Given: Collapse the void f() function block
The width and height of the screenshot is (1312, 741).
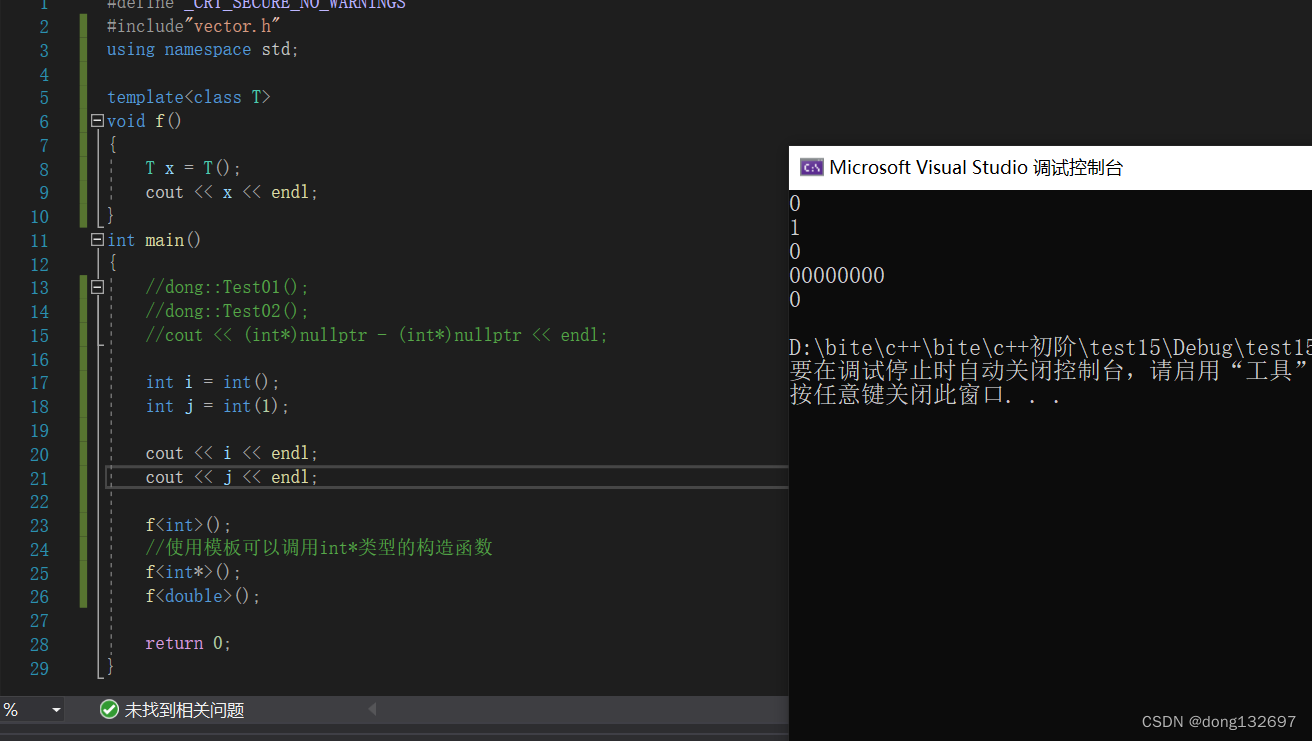Looking at the screenshot, I should point(97,121).
